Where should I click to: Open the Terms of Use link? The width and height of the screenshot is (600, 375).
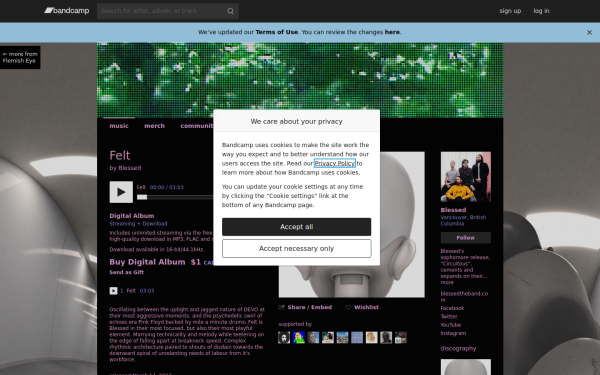pyautogui.click(x=277, y=32)
